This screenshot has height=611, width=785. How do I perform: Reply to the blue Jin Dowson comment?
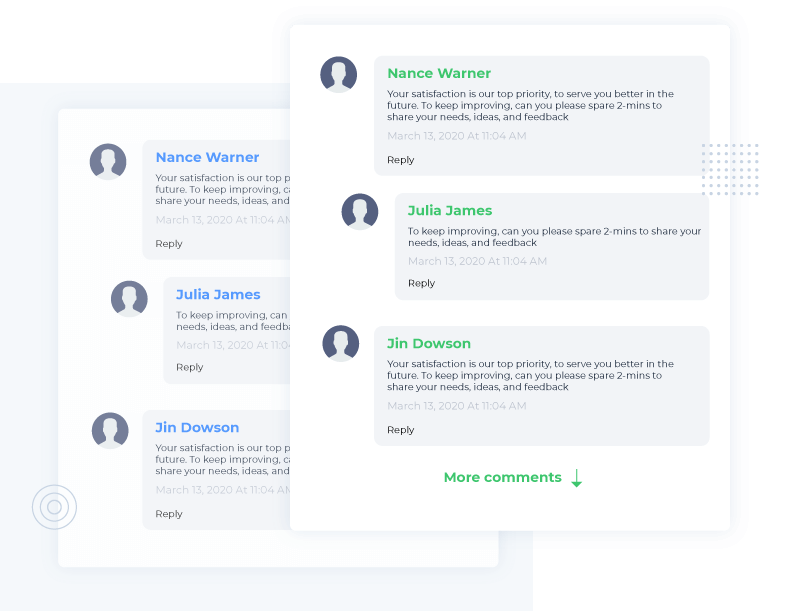pos(169,514)
